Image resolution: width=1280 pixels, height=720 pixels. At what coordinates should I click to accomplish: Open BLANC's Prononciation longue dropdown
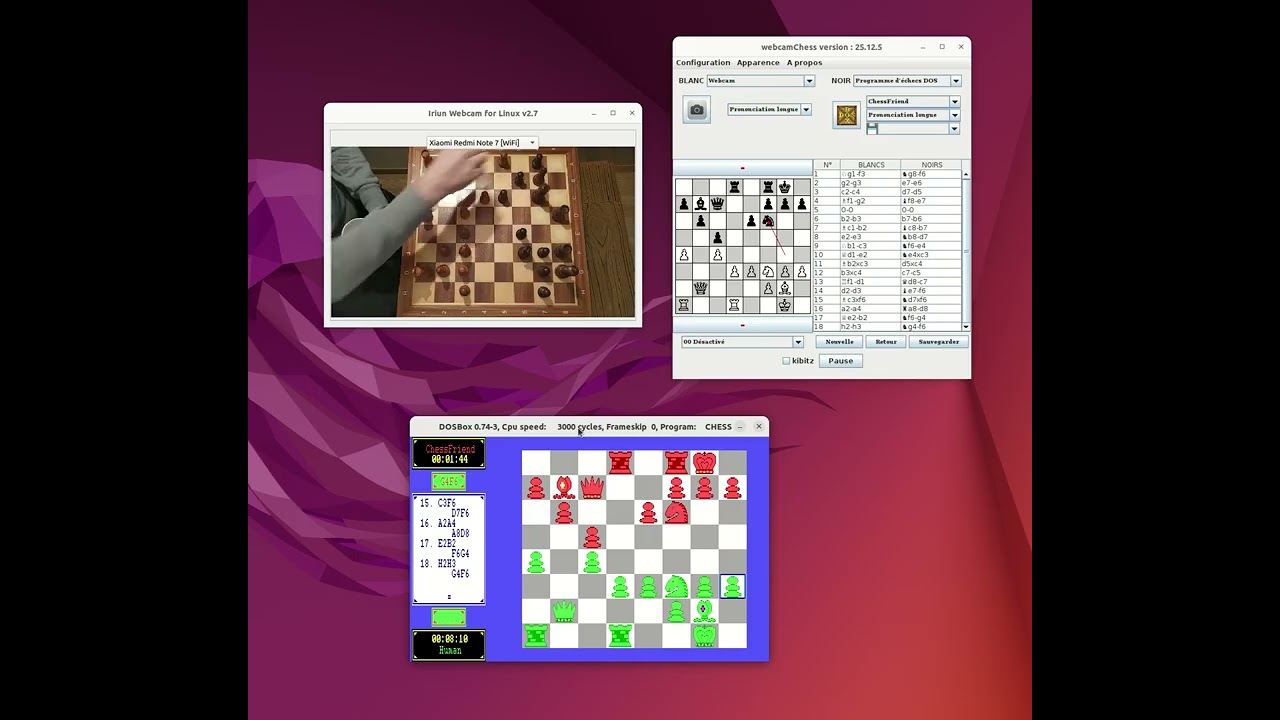tap(769, 109)
